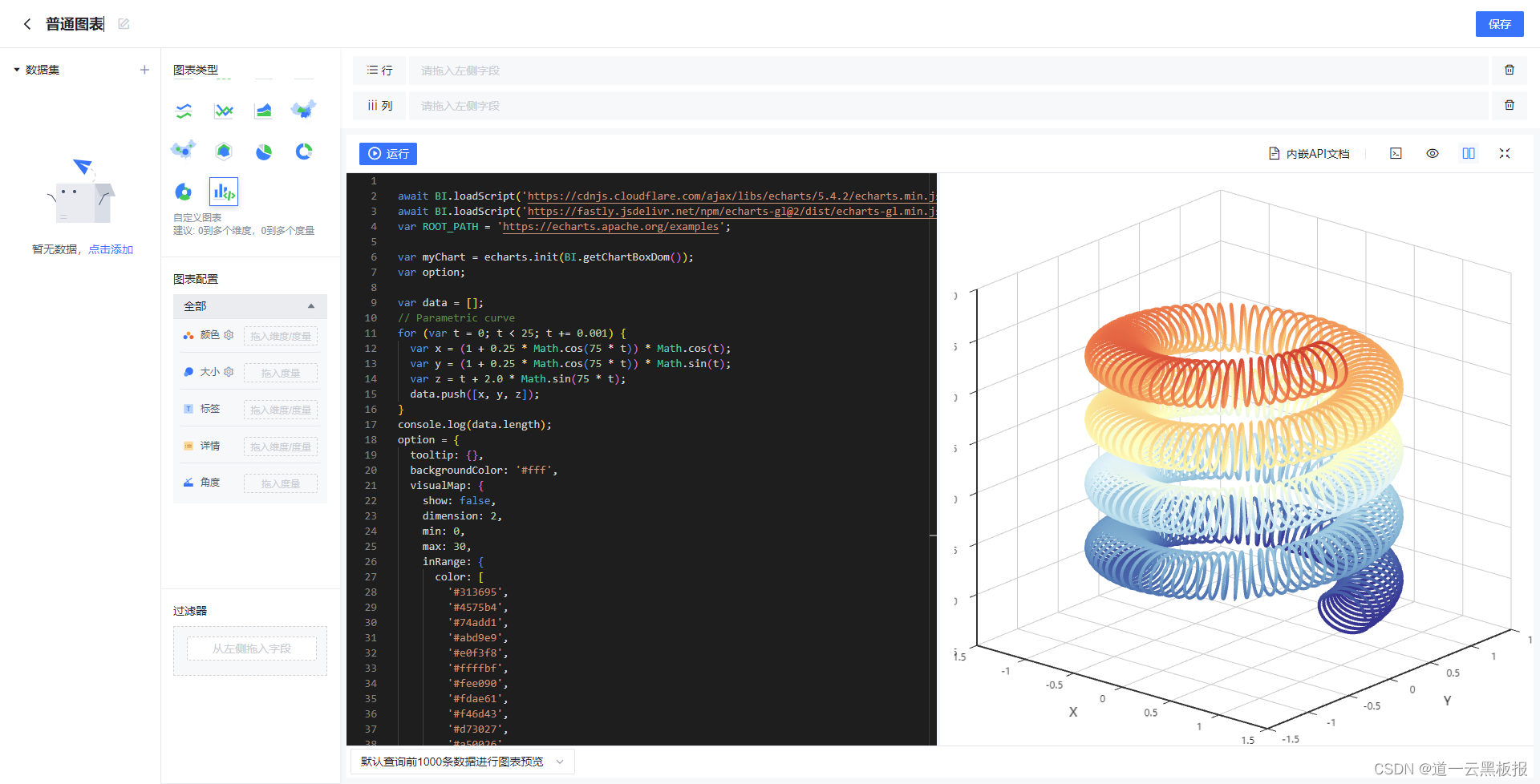Select the pie chart type icon
The width and height of the screenshot is (1540, 784).
[x=263, y=152]
